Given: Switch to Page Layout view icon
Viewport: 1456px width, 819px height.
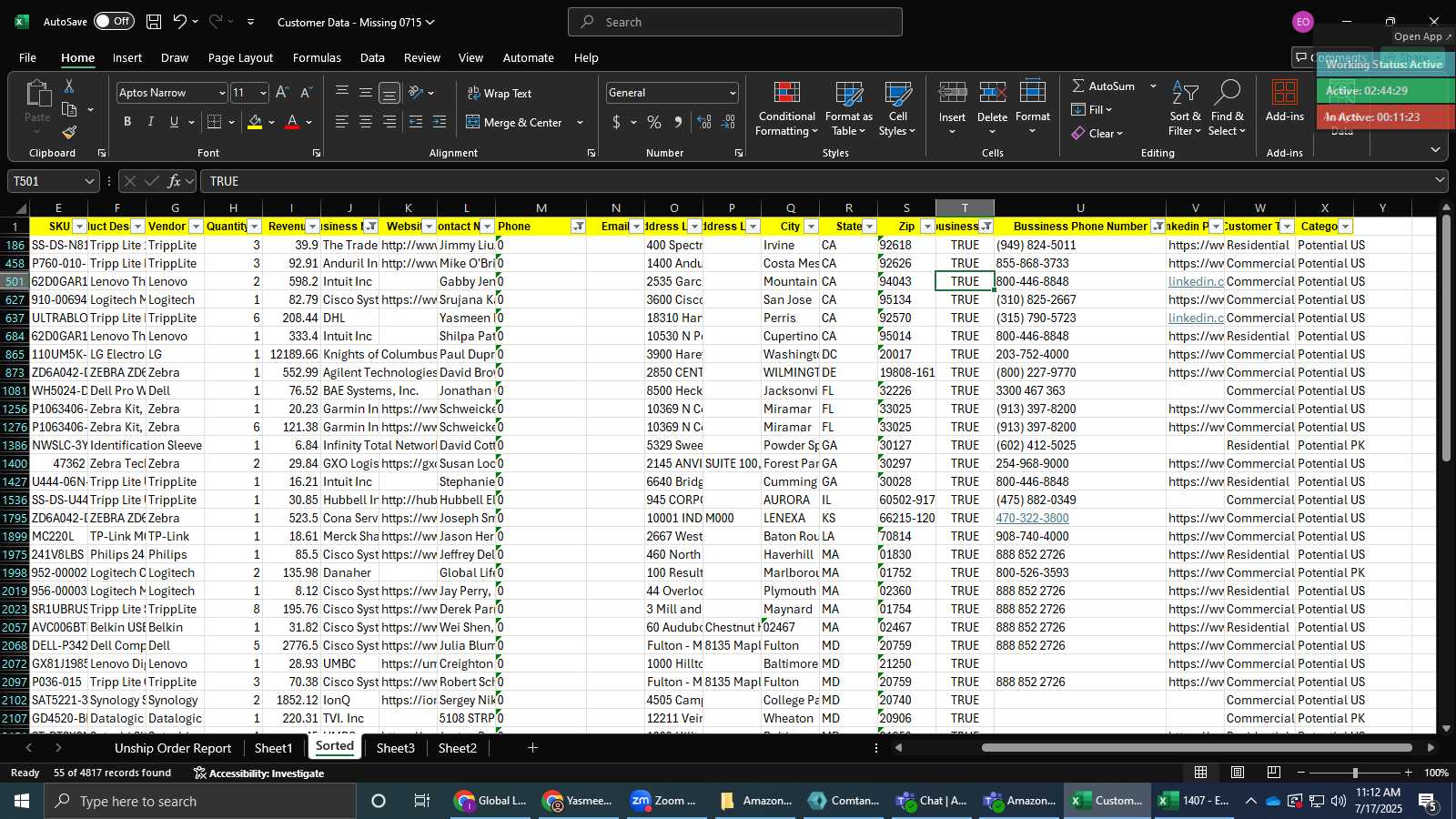Looking at the screenshot, I should [1238, 773].
